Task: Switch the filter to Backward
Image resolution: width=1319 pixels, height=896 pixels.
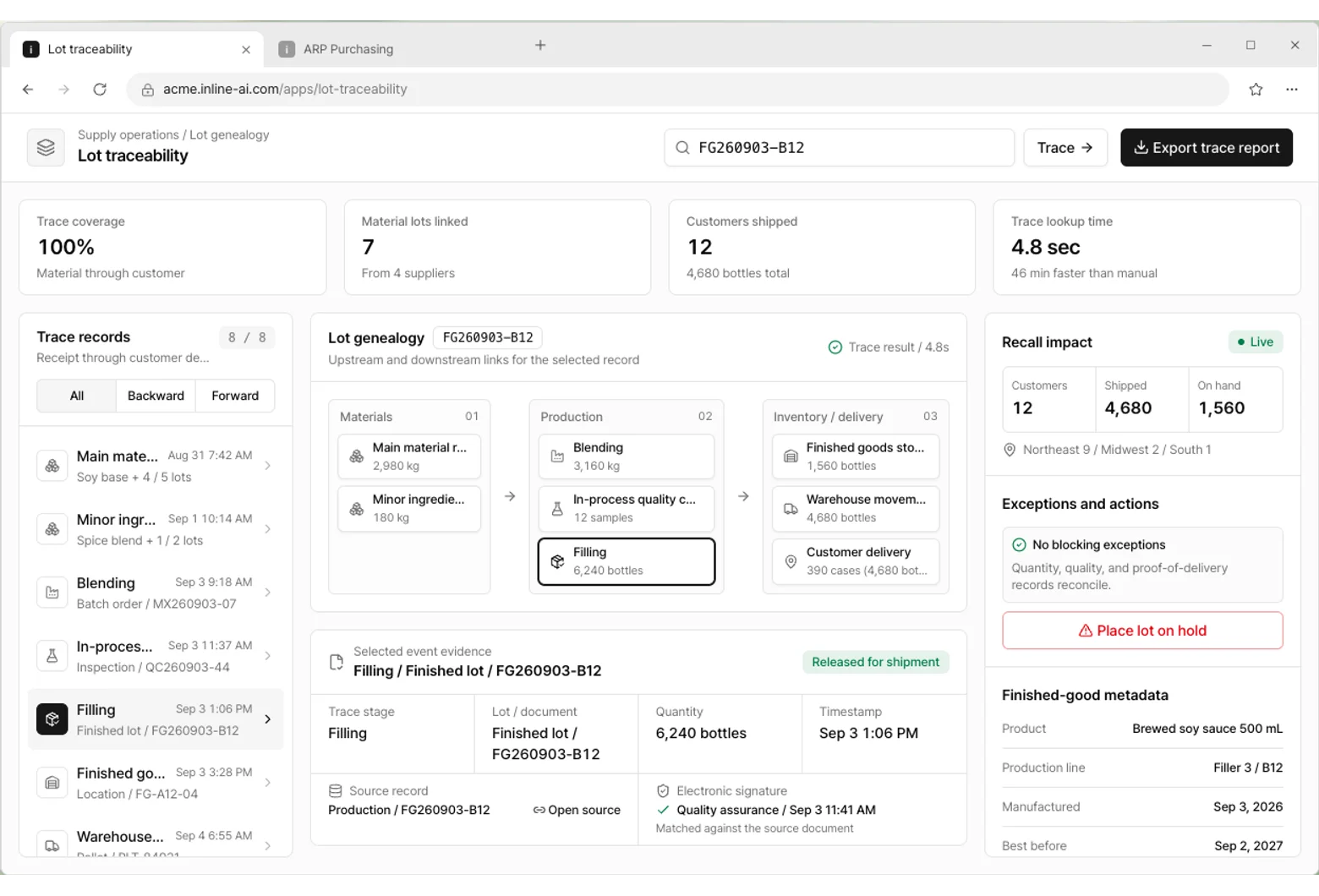Action: tap(156, 396)
